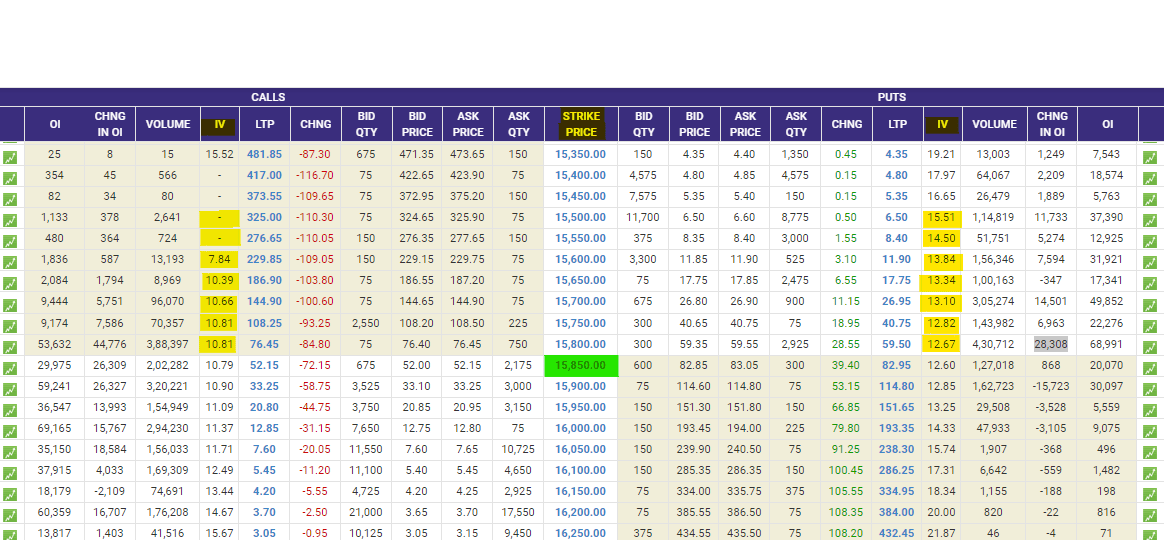1164x540 pixels.
Task: Click calls LTP 481.85 link
Action: 264,154
